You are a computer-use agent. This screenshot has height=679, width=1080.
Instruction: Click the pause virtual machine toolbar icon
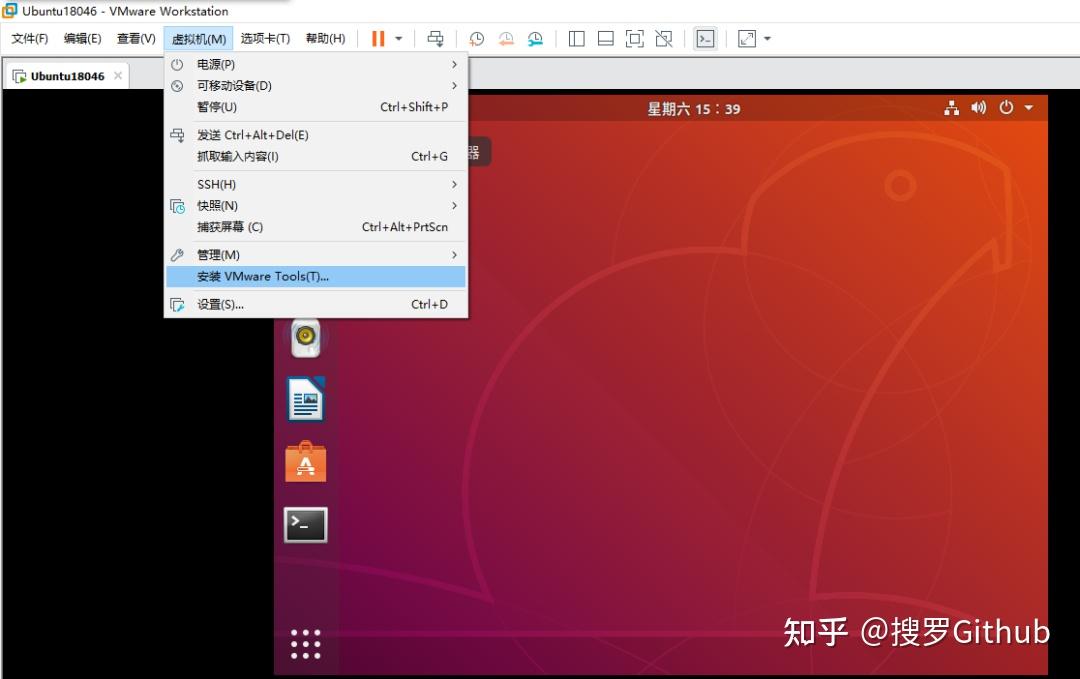click(378, 39)
